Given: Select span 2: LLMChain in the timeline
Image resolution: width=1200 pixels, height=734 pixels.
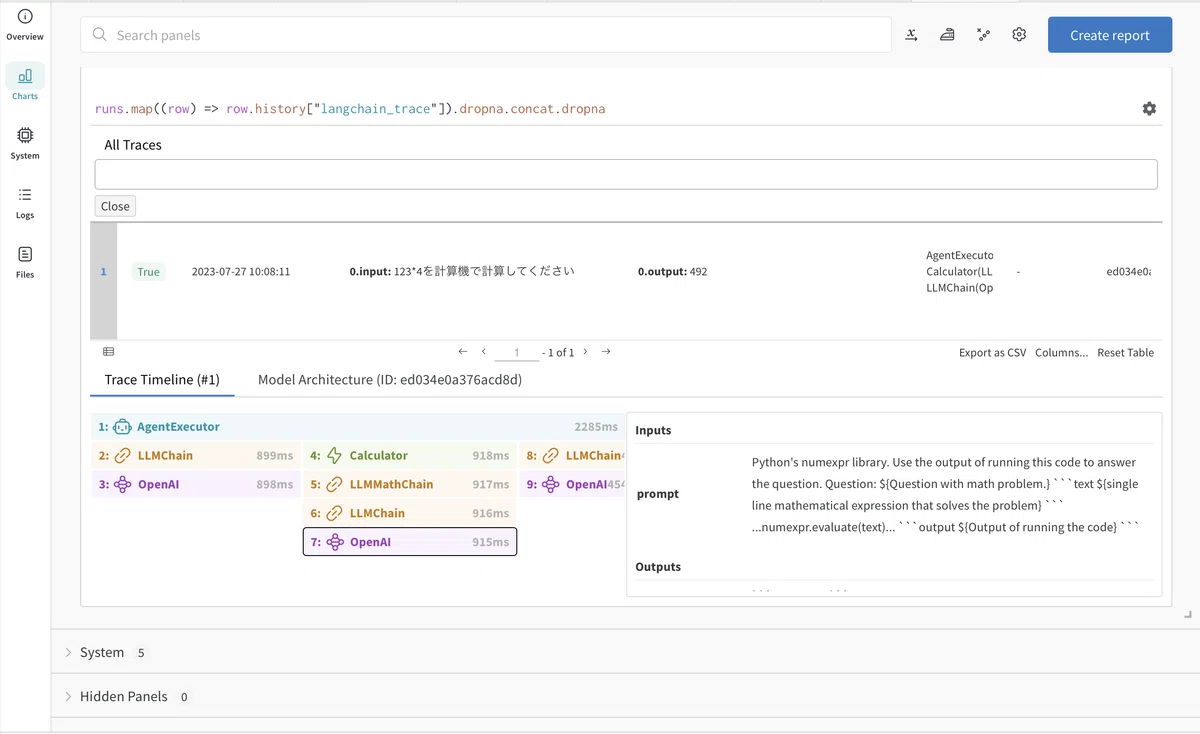Looking at the screenshot, I should tap(196, 456).
